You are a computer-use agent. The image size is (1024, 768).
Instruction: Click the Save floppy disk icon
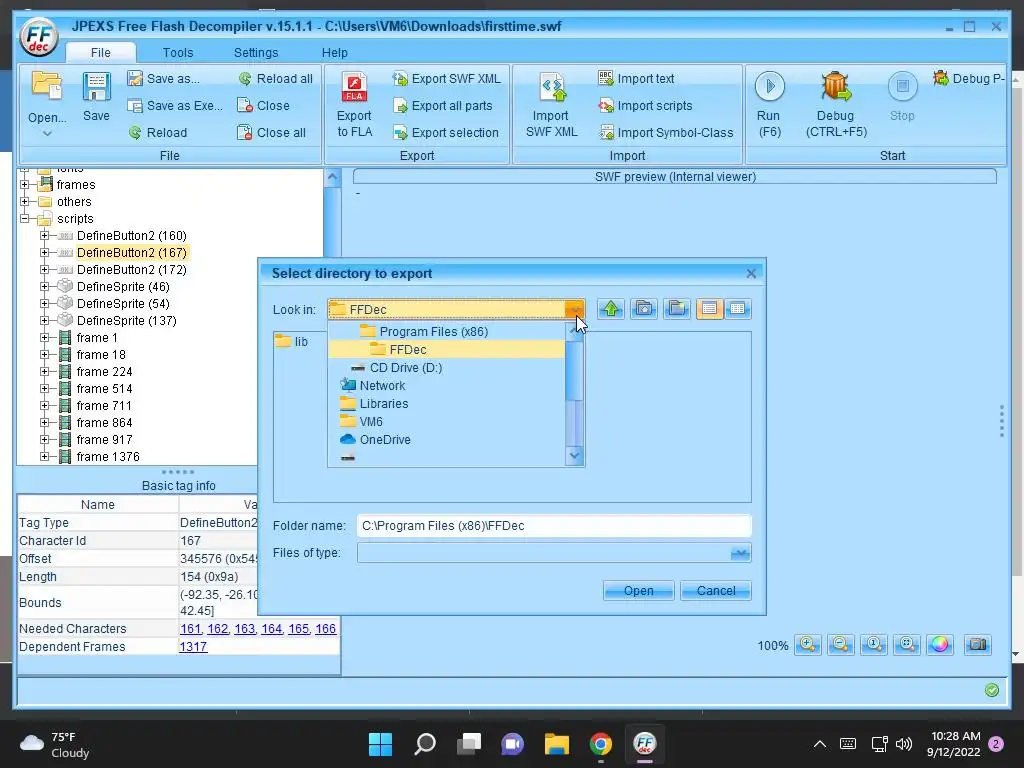pos(96,87)
